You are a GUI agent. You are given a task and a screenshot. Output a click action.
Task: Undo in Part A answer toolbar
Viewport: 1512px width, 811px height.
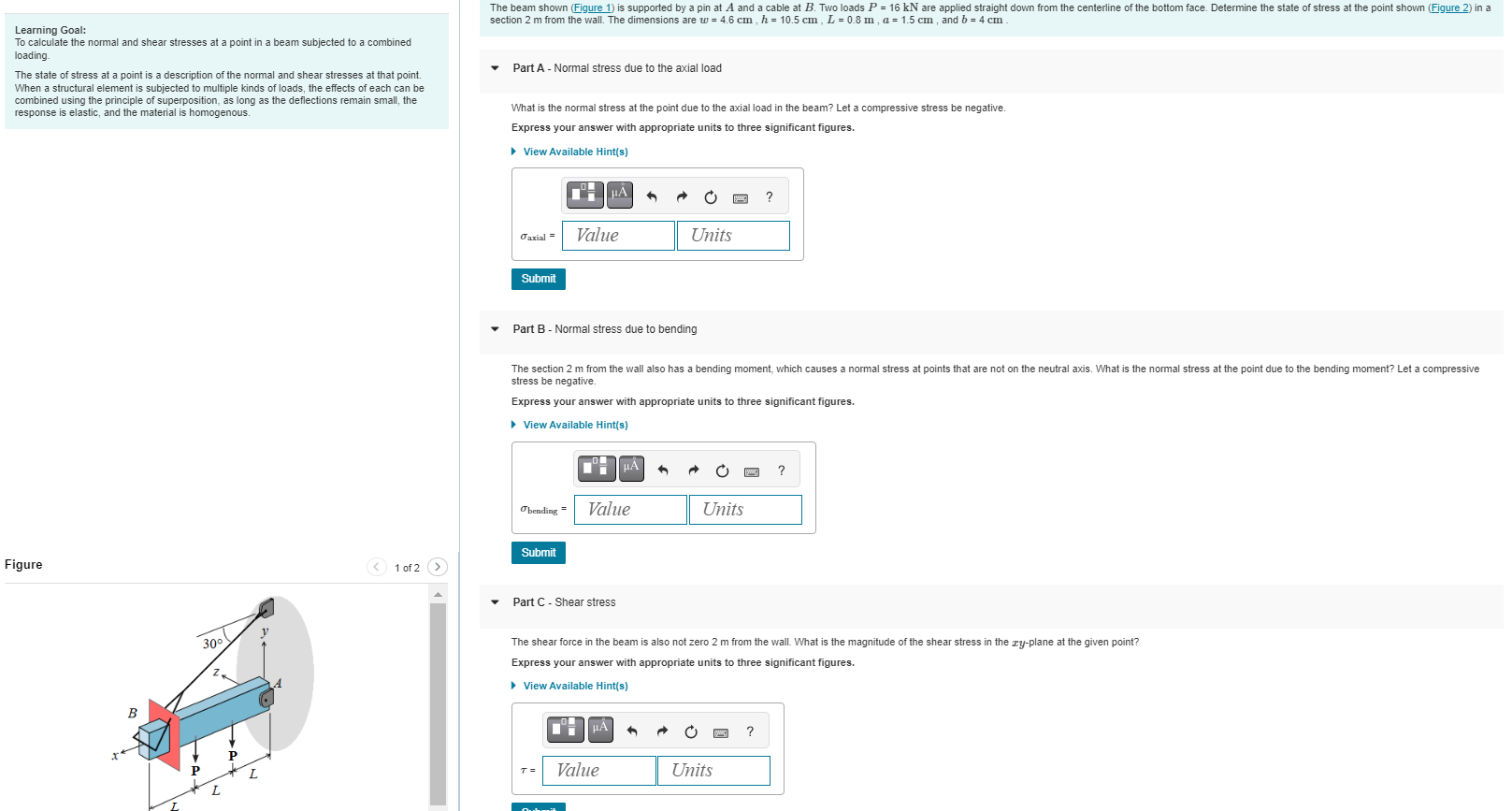coord(652,196)
